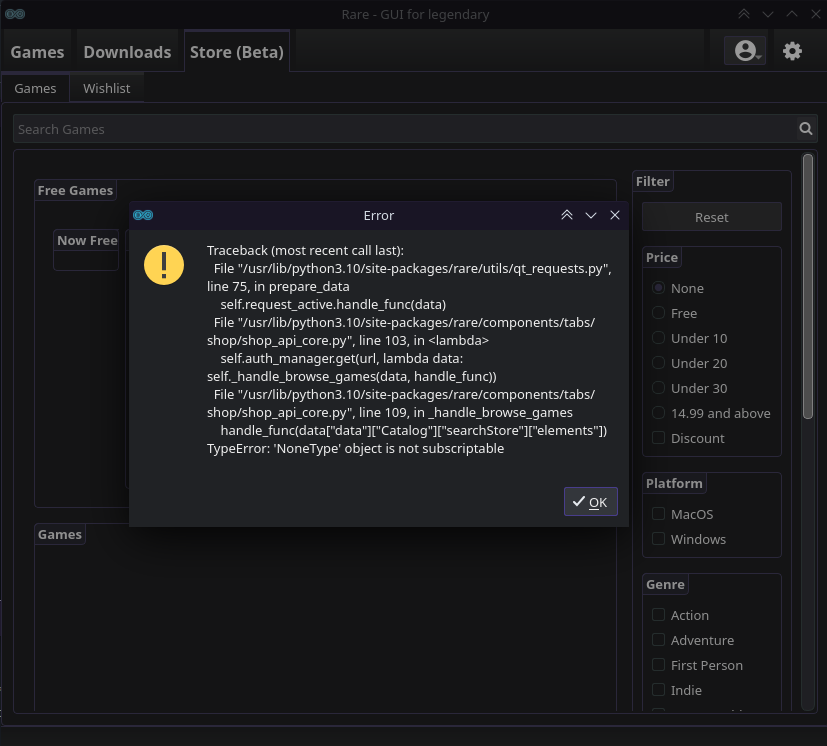Select the Under 30 price option

[x=658, y=388]
